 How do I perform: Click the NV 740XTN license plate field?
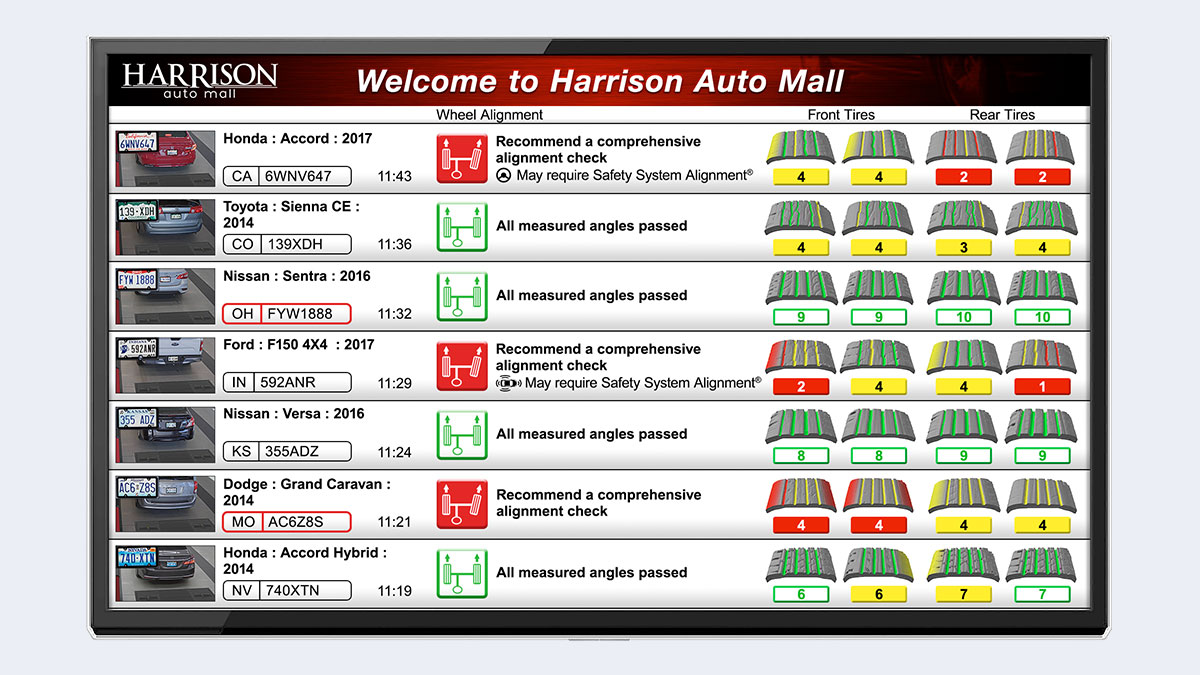point(287,590)
